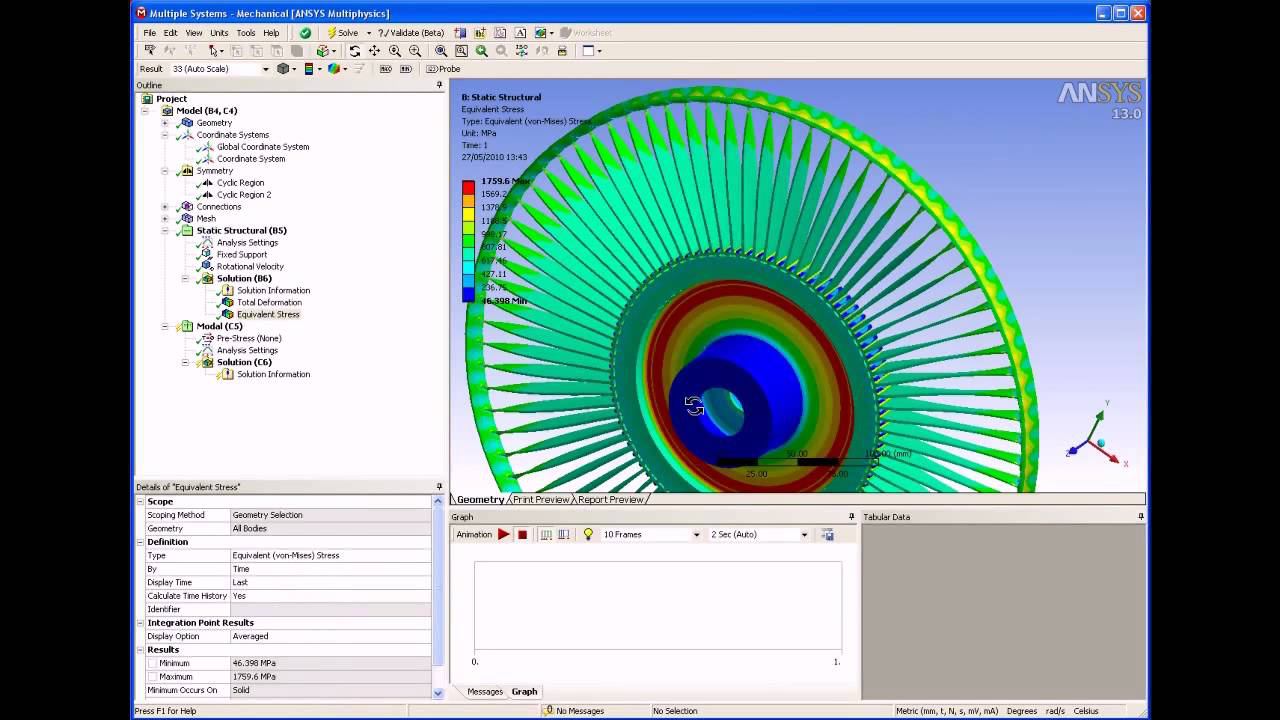Image resolution: width=1280 pixels, height=720 pixels.
Task: Select the pan view tool
Action: [x=374, y=51]
